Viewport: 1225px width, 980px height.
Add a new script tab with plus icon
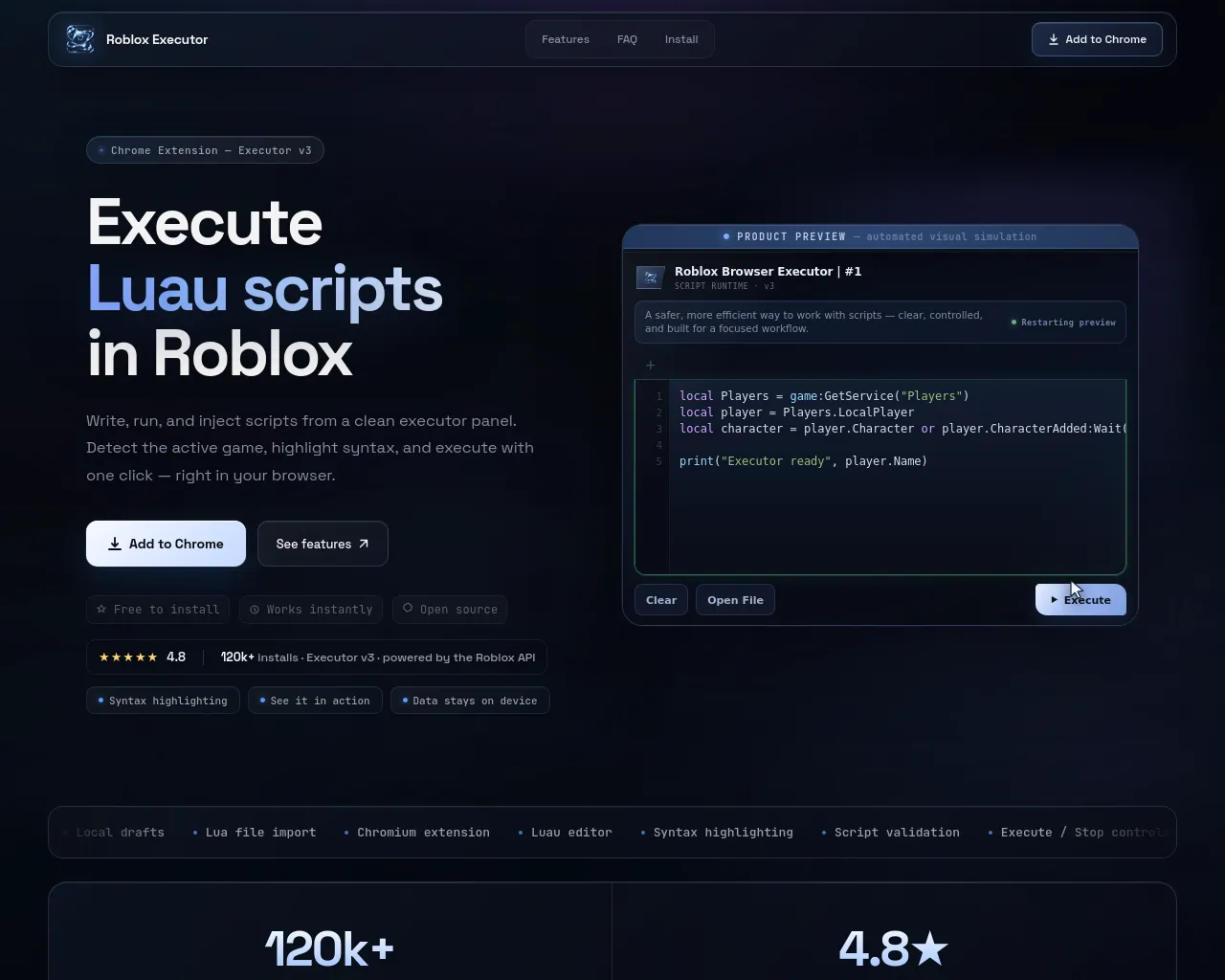tap(651, 365)
